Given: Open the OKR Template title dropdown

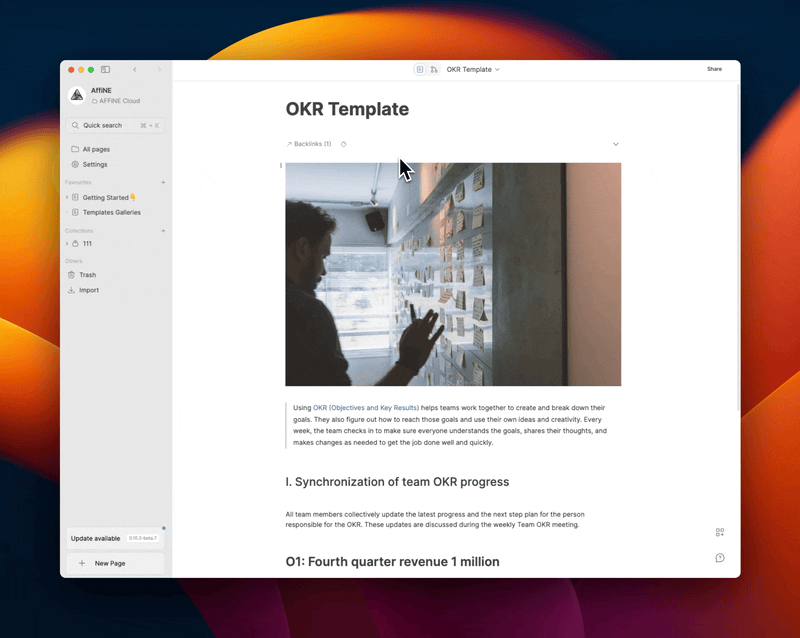Looking at the screenshot, I should pyautogui.click(x=473, y=69).
